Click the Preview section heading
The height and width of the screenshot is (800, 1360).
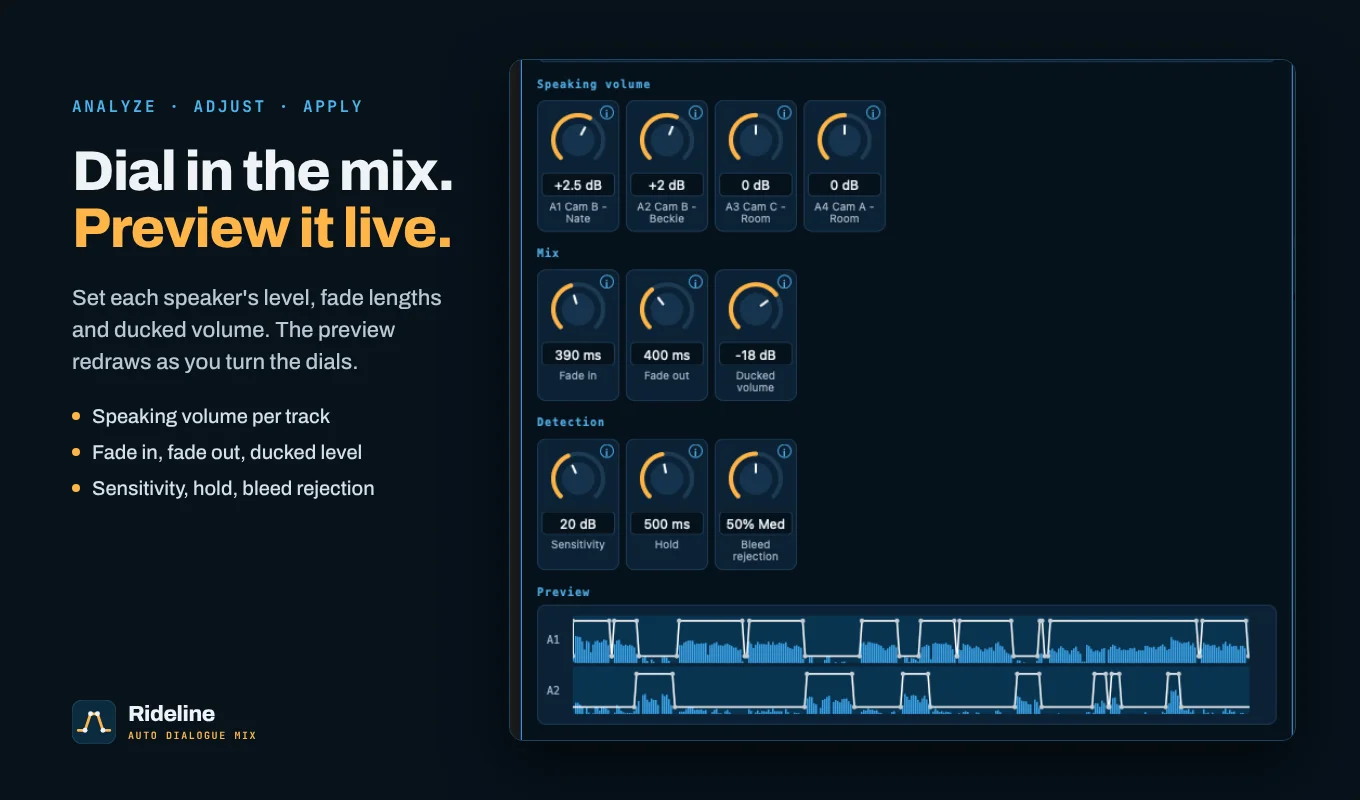[x=563, y=592]
